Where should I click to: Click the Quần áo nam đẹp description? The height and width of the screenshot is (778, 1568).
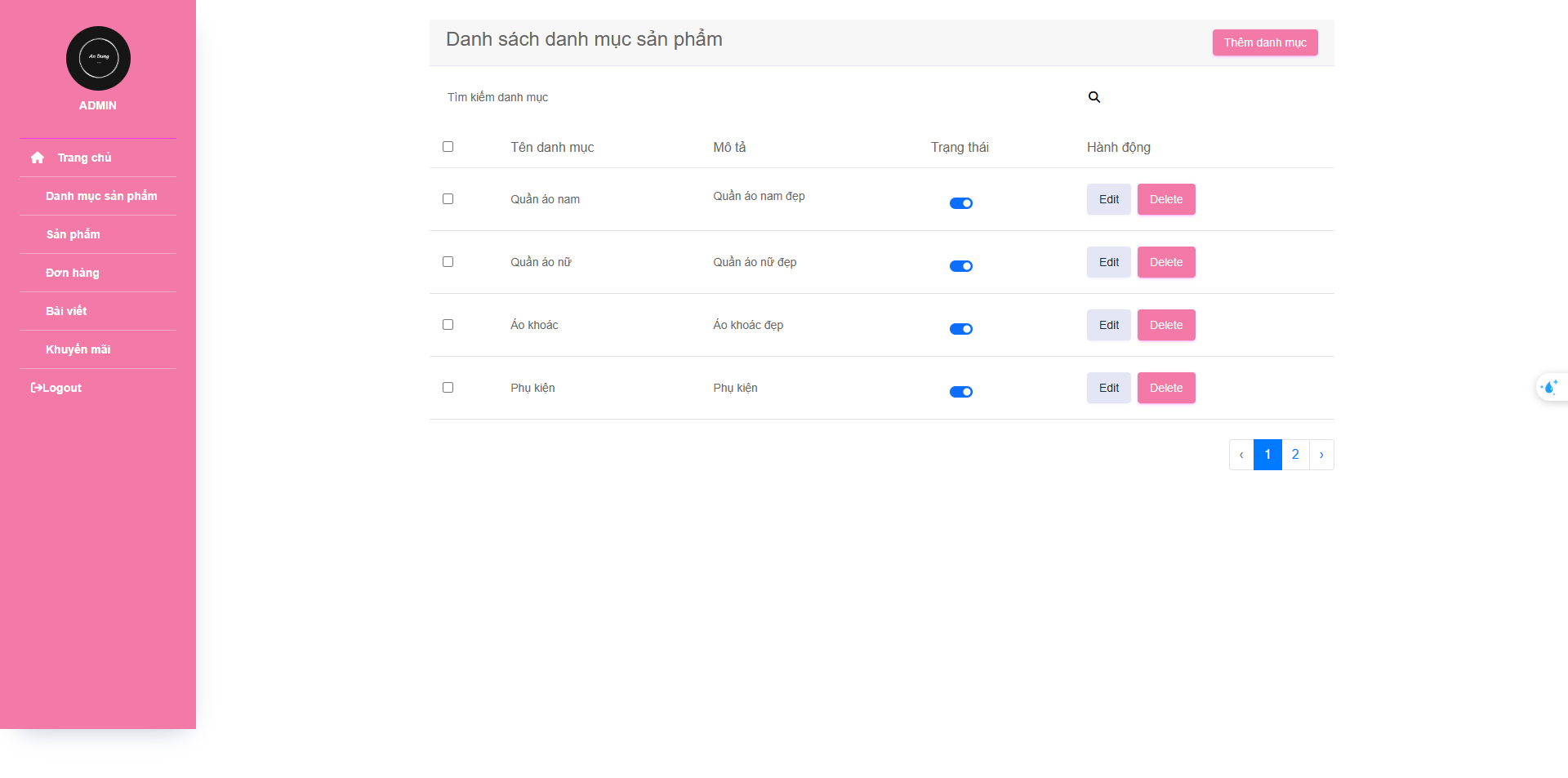point(759,196)
